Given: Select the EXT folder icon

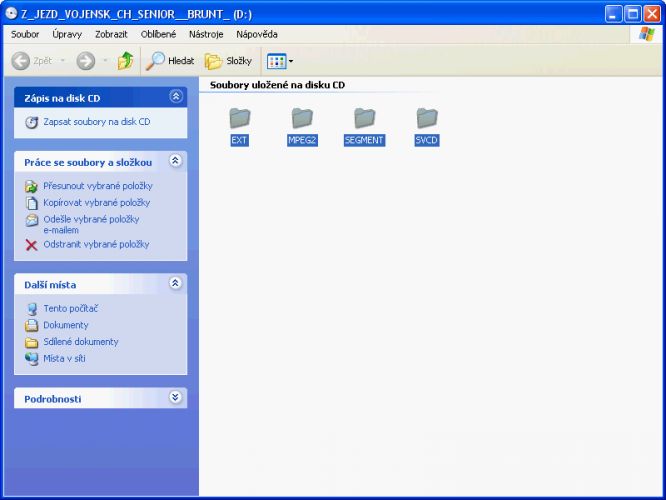Looking at the screenshot, I should pos(240,118).
